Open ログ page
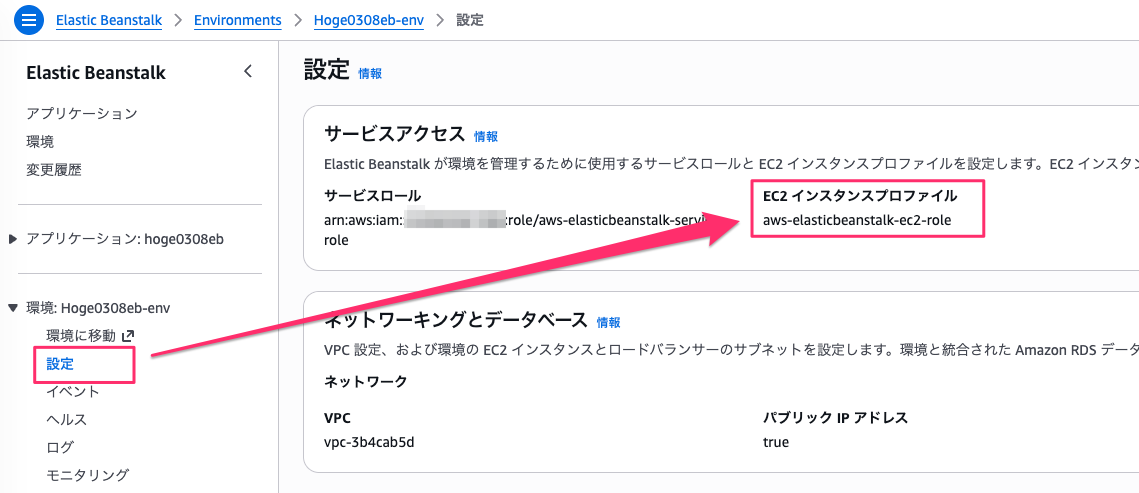Viewport: 1139px width, 493px height. pyautogui.click(x=60, y=447)
